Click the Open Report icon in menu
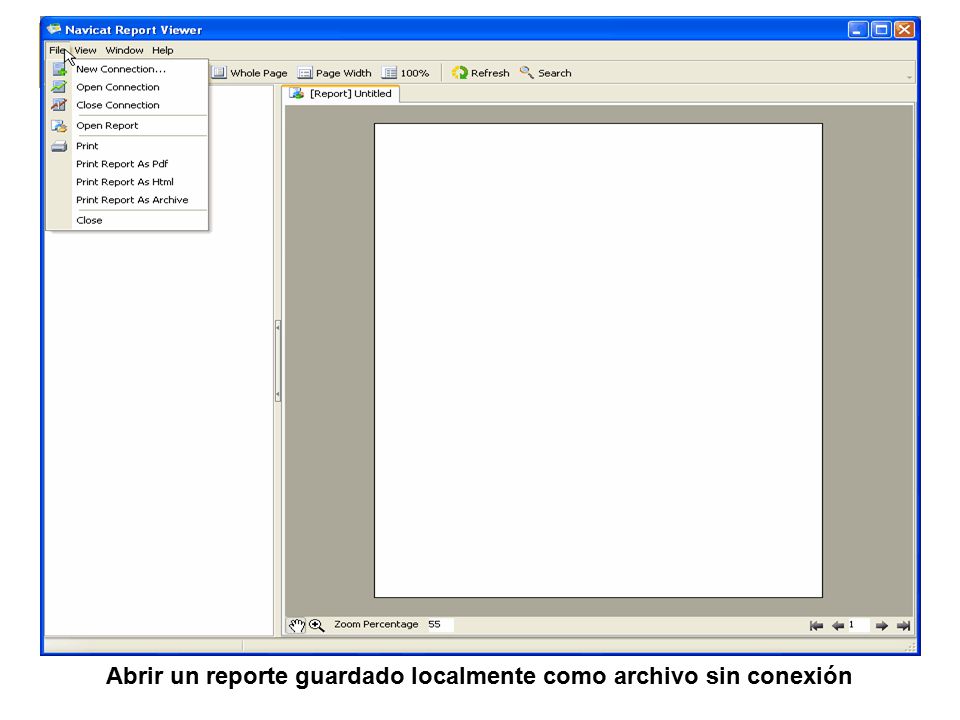960x720 pixels. (59, 126)
